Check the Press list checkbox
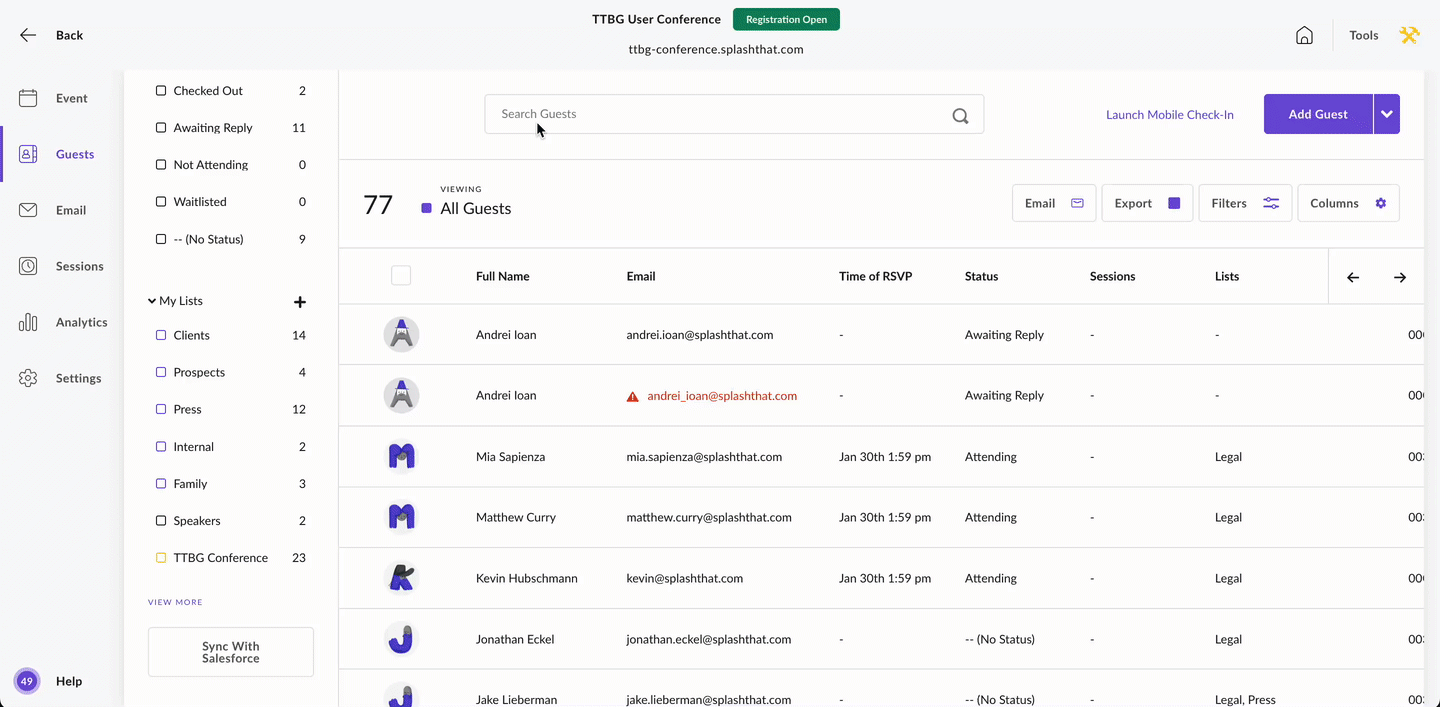 pyautogui.click(x=161, y=410)
